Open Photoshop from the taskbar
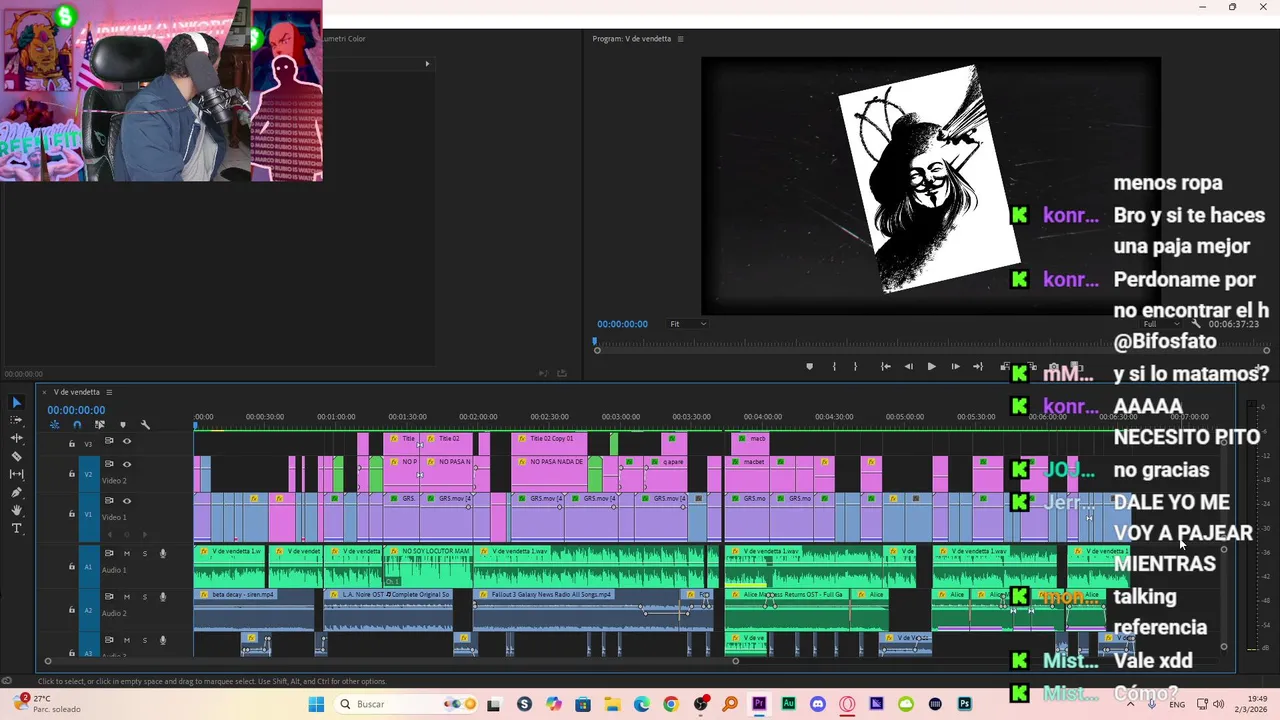This screenshot has height=720, width=1280. pyautogui.click(x=965, y=704)
